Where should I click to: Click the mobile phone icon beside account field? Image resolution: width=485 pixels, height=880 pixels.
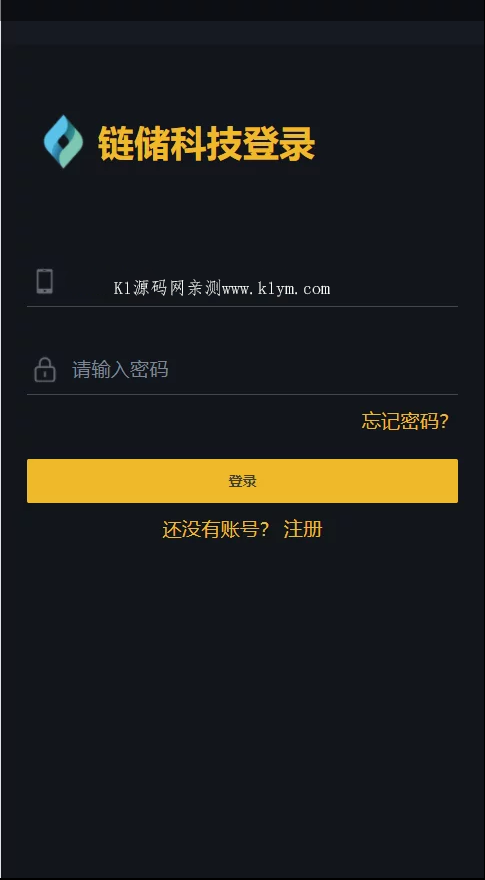click(x=45, y=281)
